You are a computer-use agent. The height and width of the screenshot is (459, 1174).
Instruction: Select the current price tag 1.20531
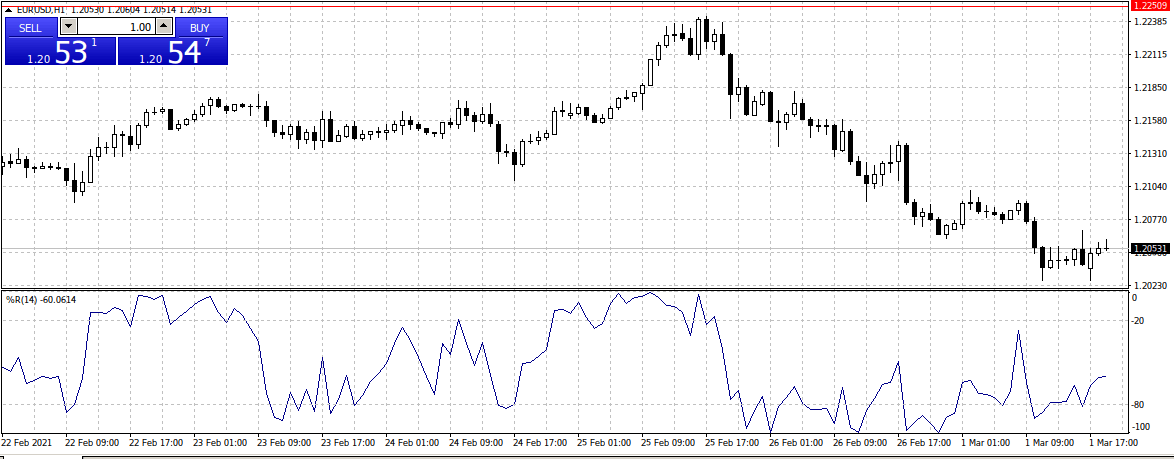tap(1149, 248)
